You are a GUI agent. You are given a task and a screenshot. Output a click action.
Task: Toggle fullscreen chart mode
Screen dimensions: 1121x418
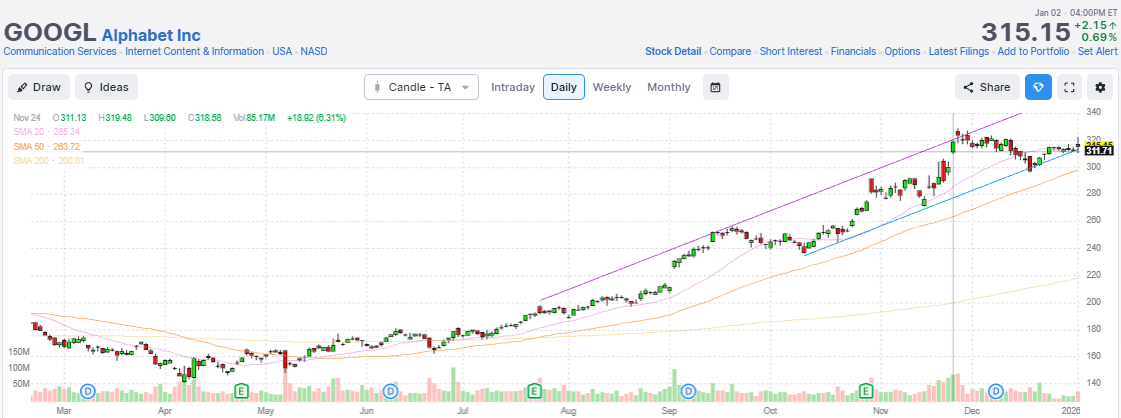[x=1070, y=87]
